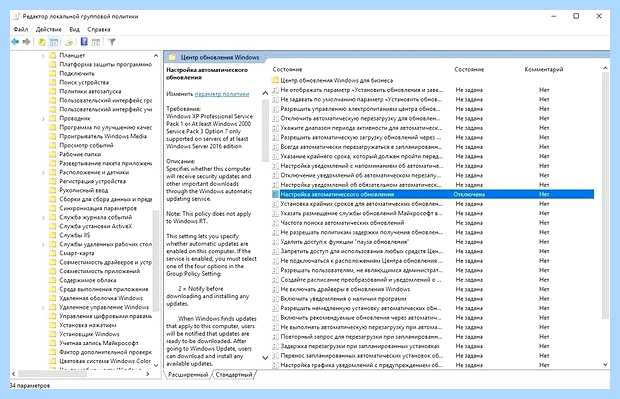Click folder icon in Центр обновления Windows header
Viewport: 620px width, 399px height.
(172, 57)
